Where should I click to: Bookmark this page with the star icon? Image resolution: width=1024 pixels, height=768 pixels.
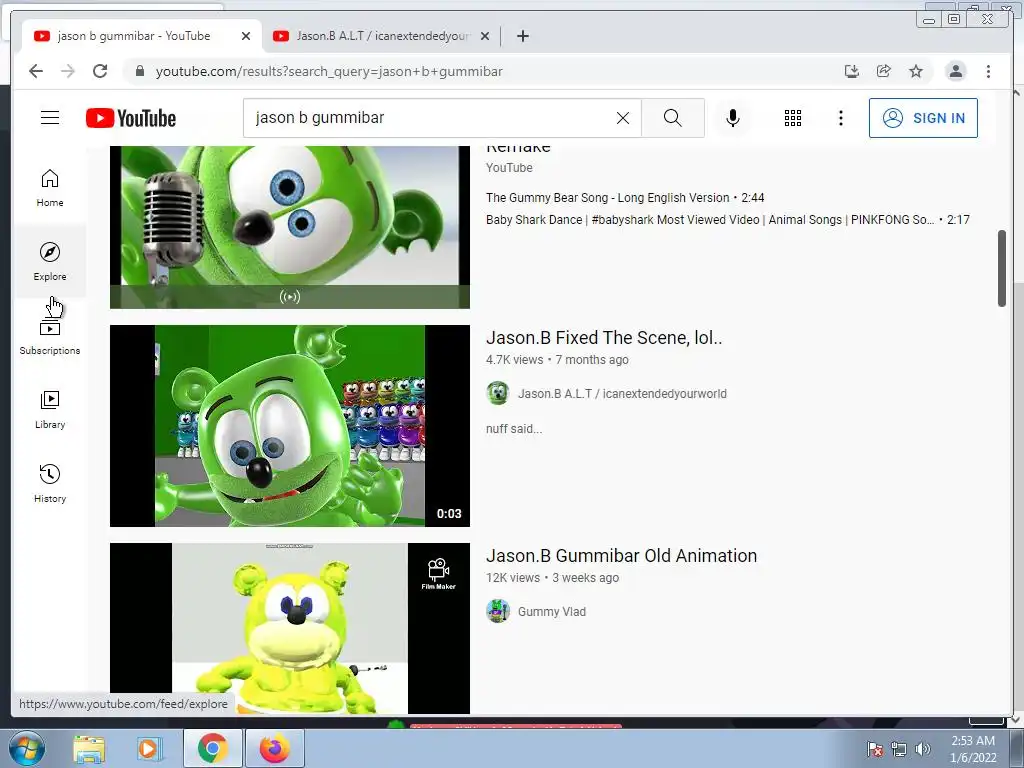click(916, 71)
